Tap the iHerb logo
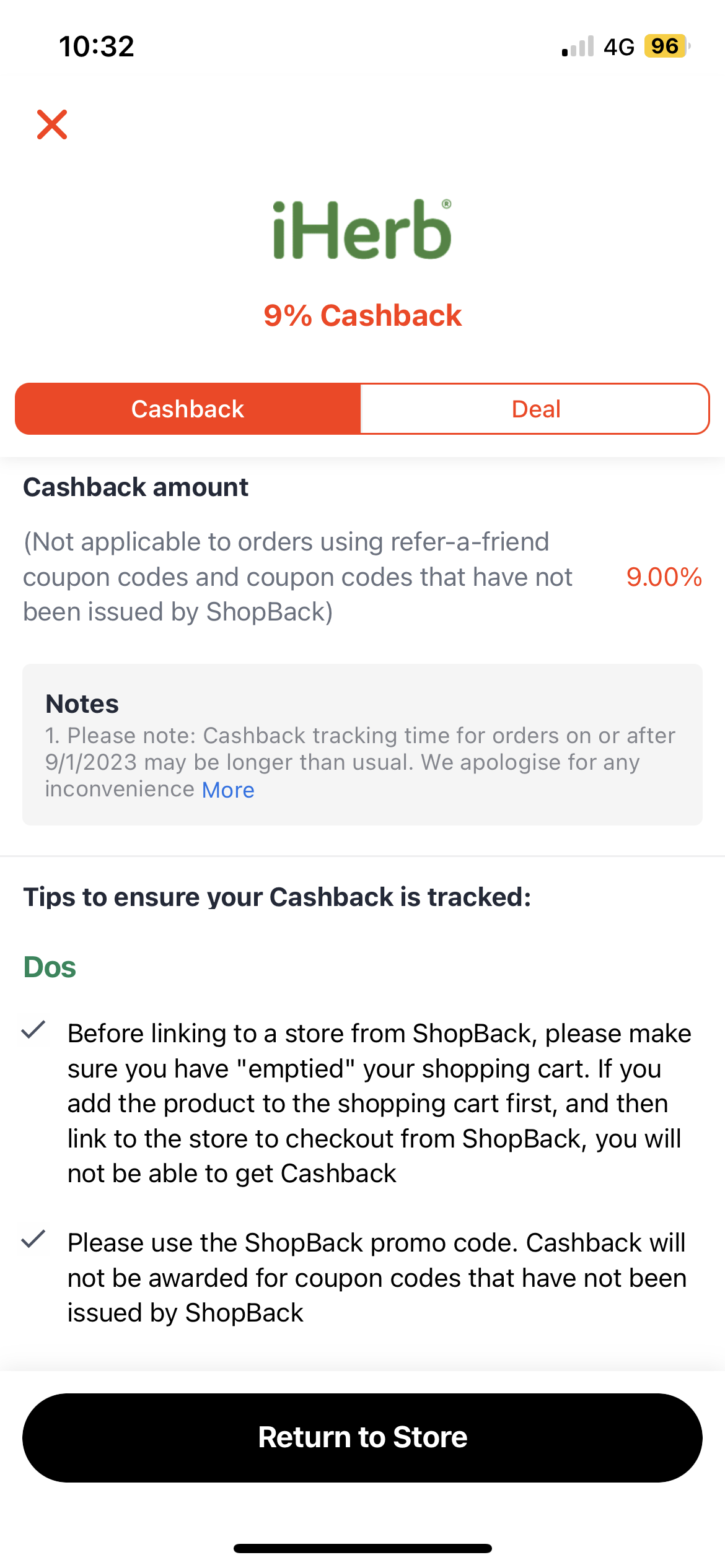This screenshot has width=725, height=1568. [362, 229]
